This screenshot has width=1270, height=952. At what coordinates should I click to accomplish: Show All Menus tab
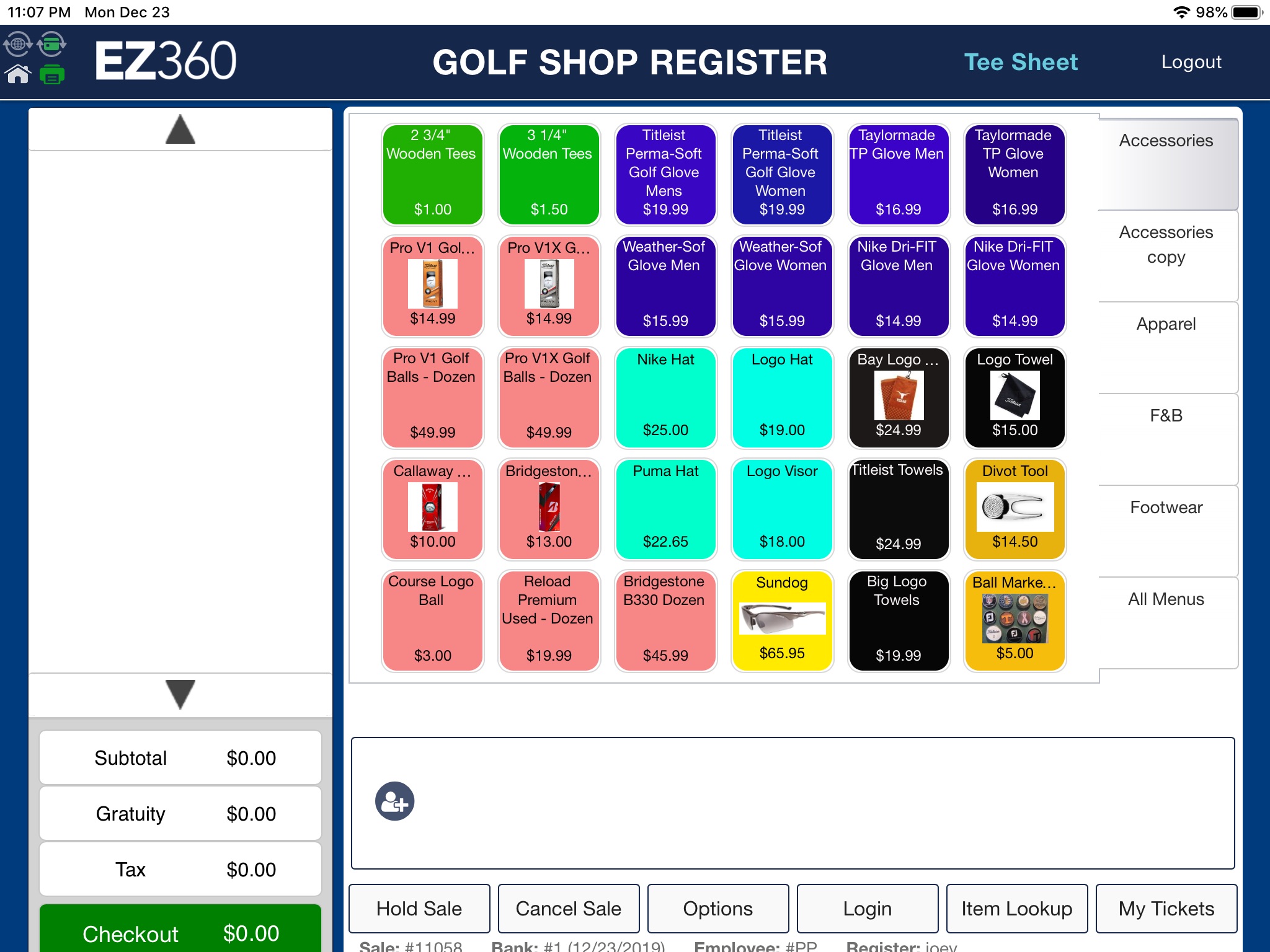tap(1167, 622)
